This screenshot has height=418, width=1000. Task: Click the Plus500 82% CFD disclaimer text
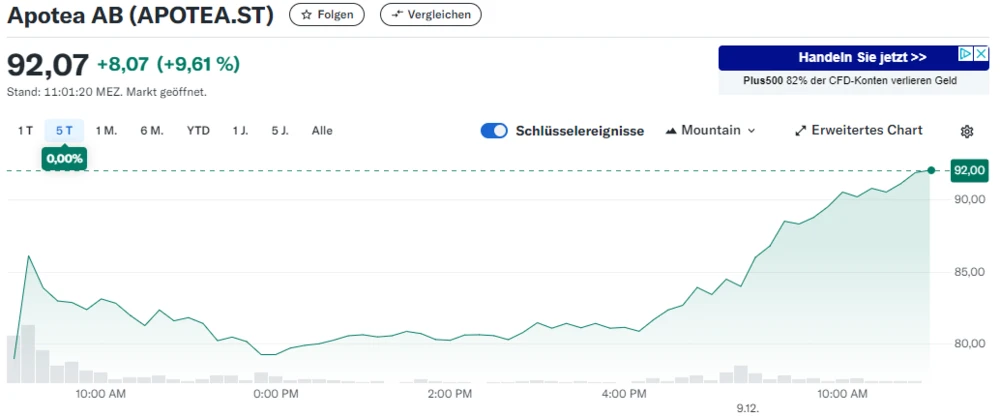click(x=849, y=81)
